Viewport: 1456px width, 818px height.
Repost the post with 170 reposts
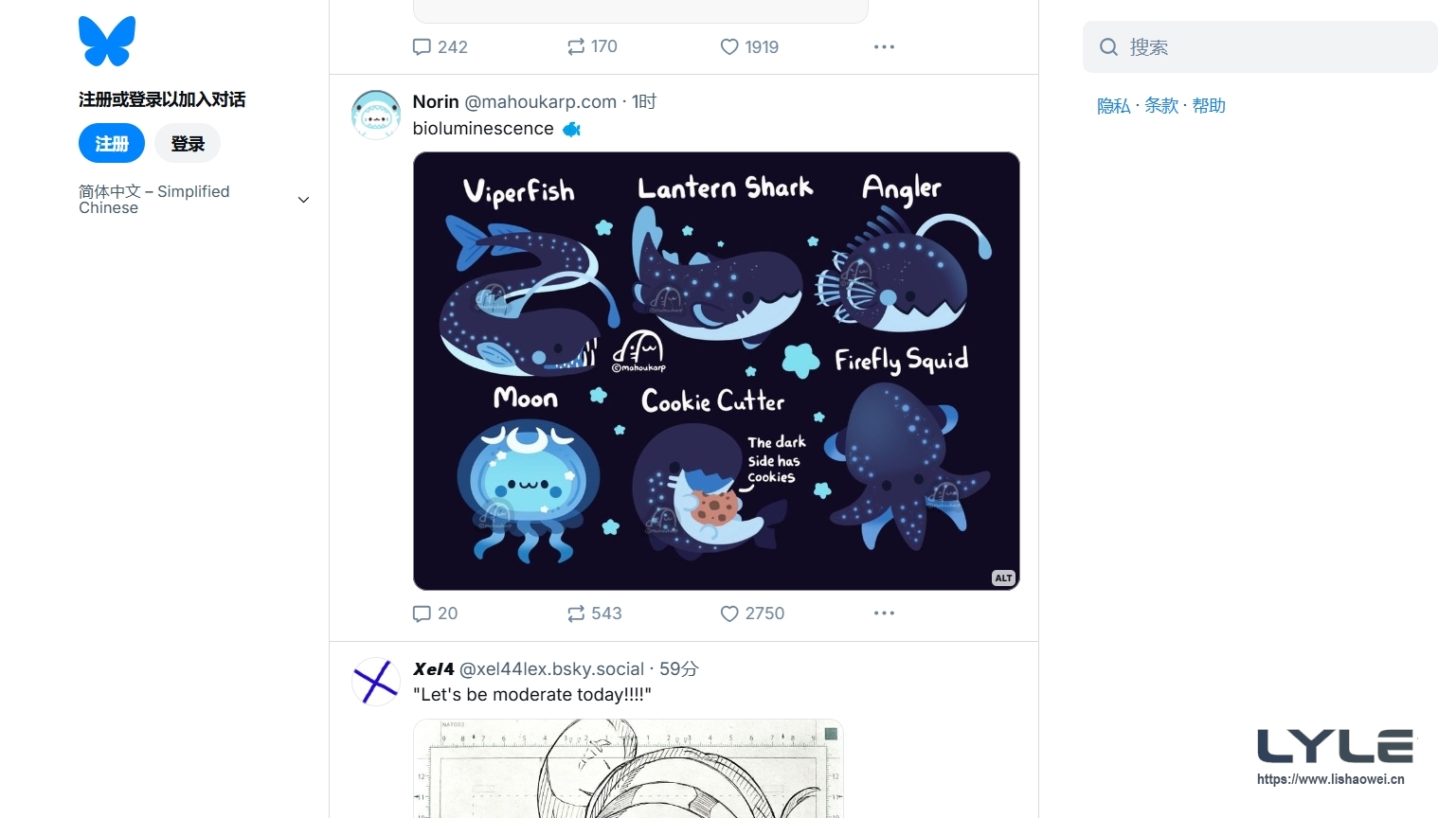coord(576,47)
